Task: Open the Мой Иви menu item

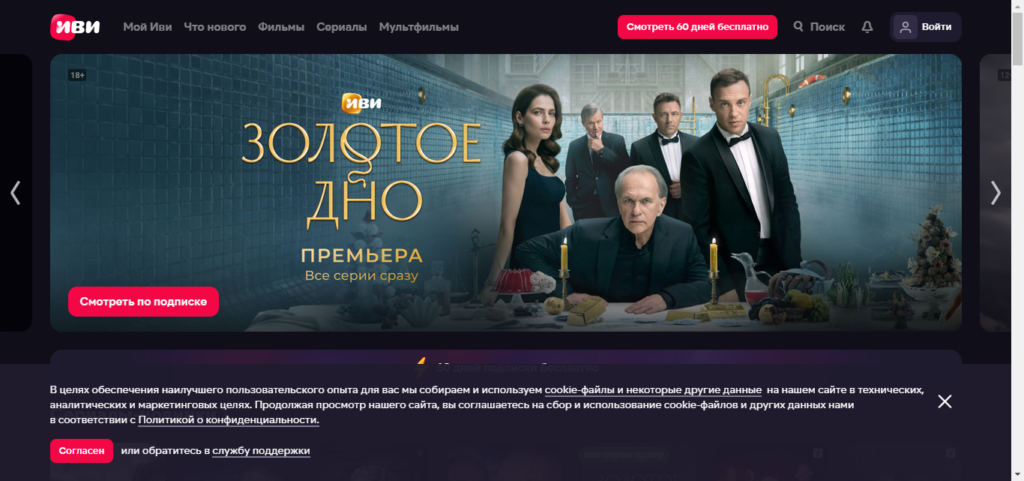Action: (148, 27)
